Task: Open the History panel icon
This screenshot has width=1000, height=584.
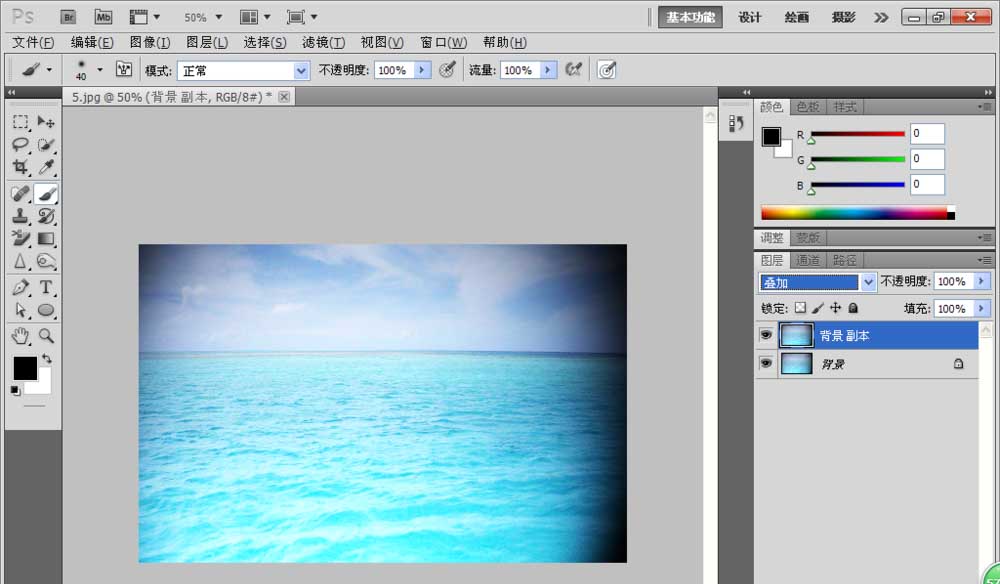Action: tap(736, 123)
